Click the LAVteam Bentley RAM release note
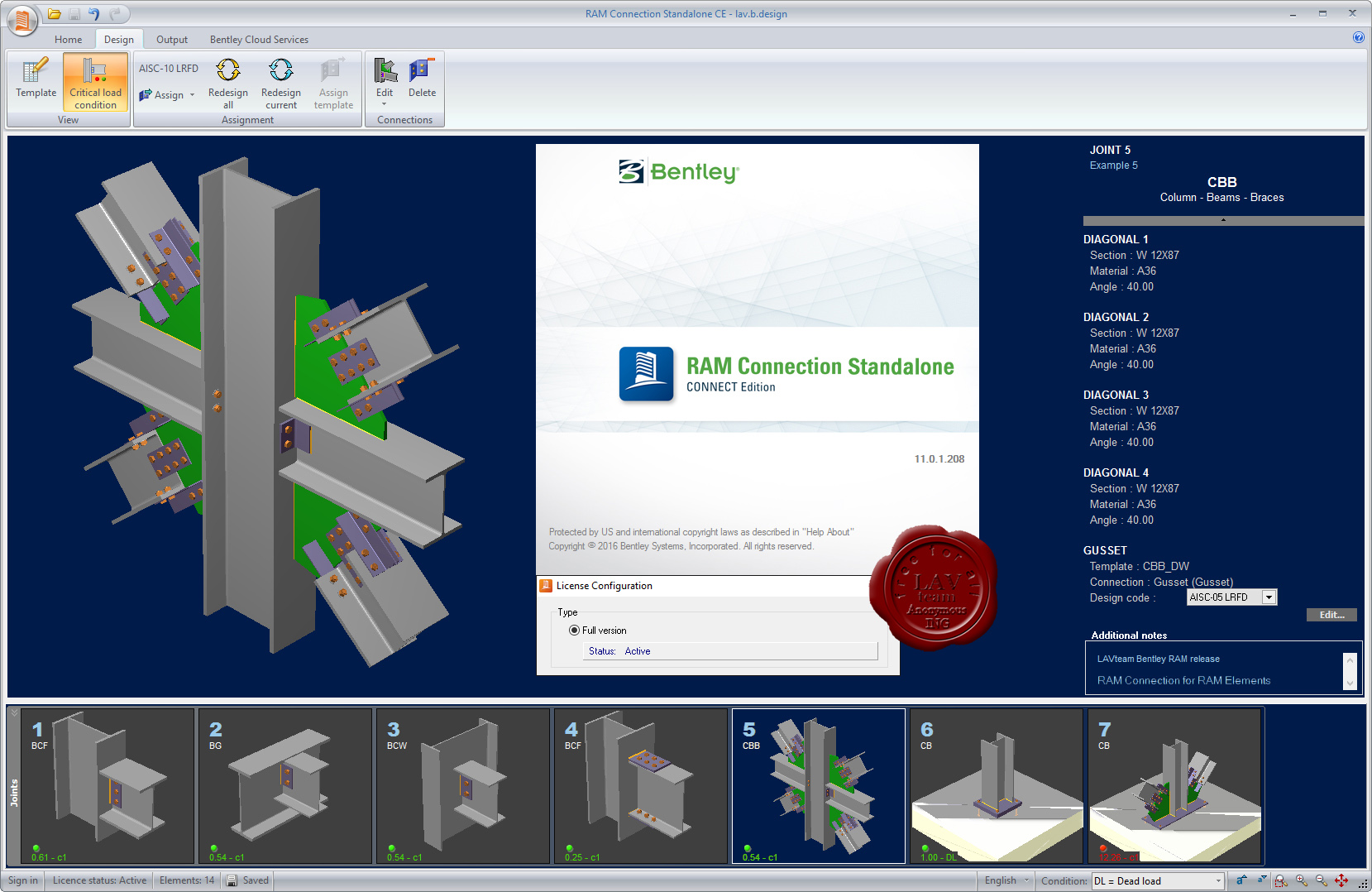 click(1158, 659)
